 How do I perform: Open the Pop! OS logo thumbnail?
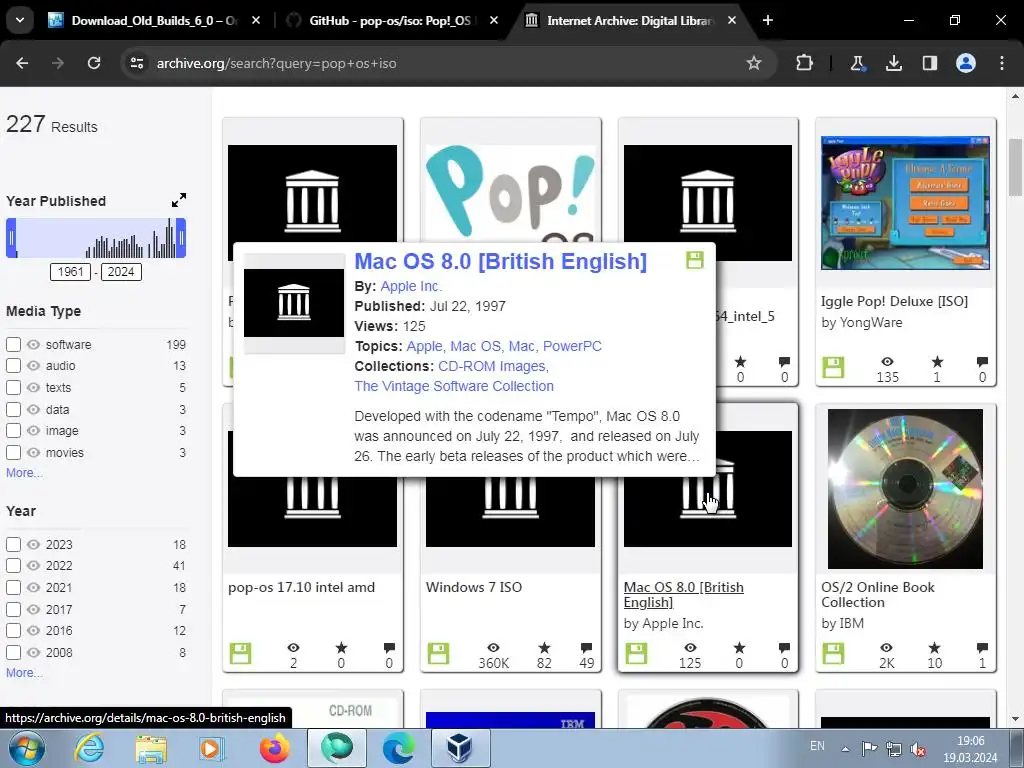pyautogui.click(x=510, y=193)
